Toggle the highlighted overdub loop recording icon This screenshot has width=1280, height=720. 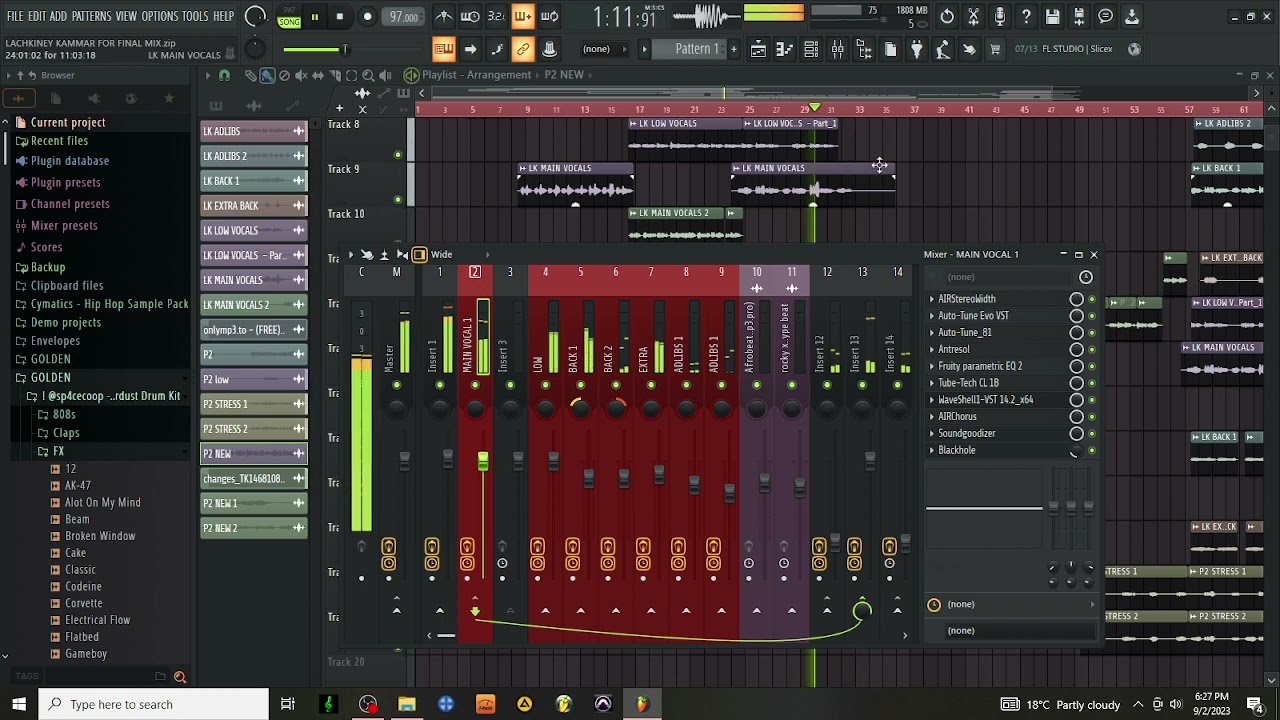[x=522, y=16]
